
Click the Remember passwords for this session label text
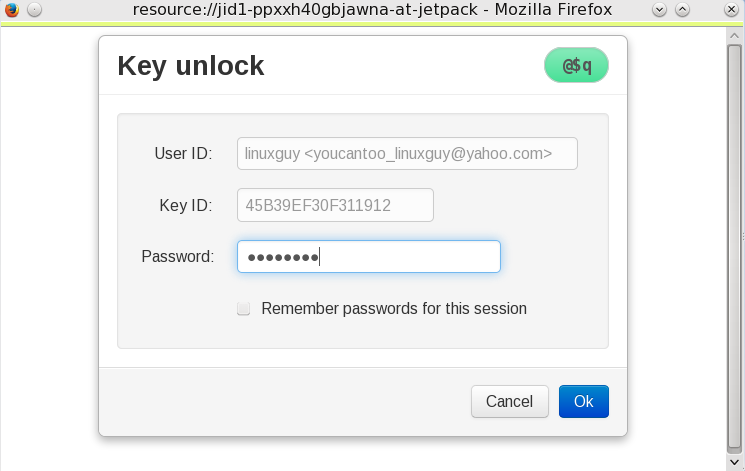click(x=394, y=308)
